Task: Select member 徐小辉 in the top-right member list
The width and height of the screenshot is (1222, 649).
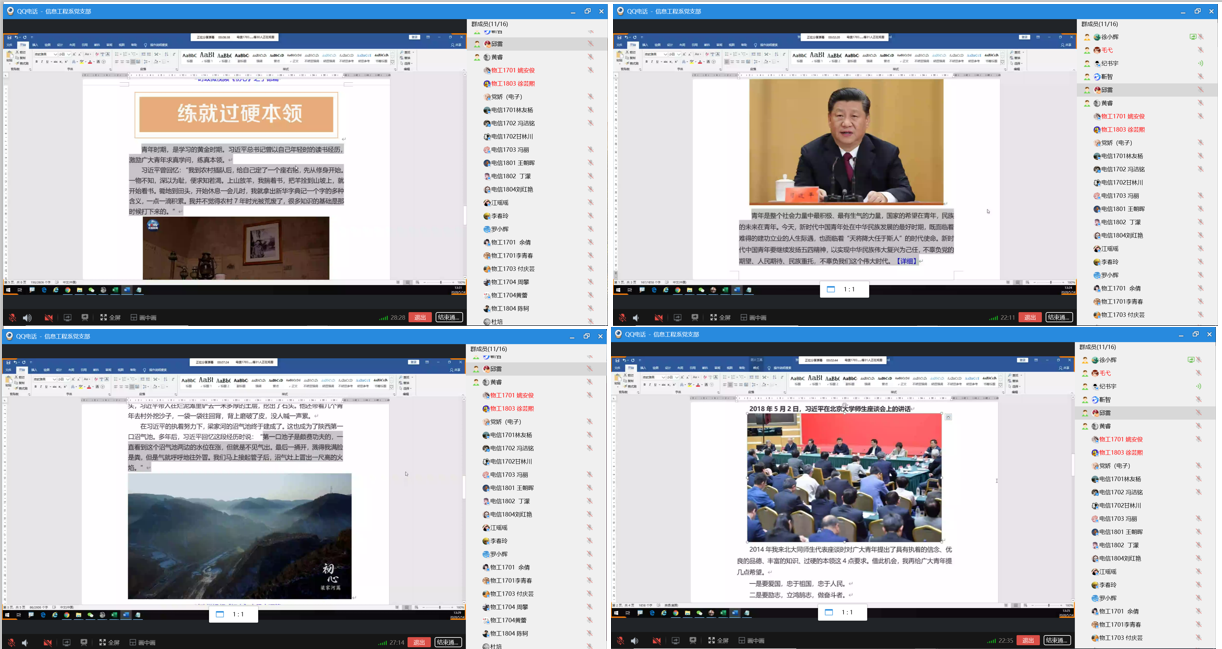Action: (x=1109, y=37)
